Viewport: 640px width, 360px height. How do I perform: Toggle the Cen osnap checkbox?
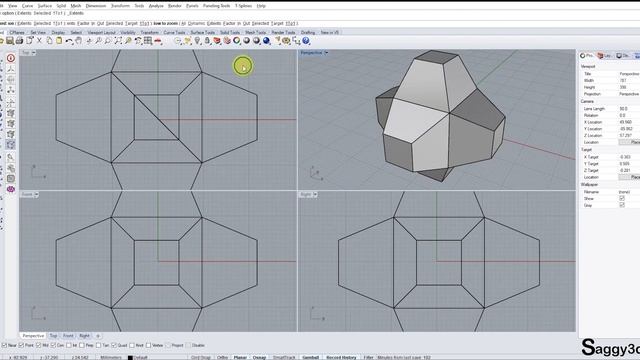point(53,345)
